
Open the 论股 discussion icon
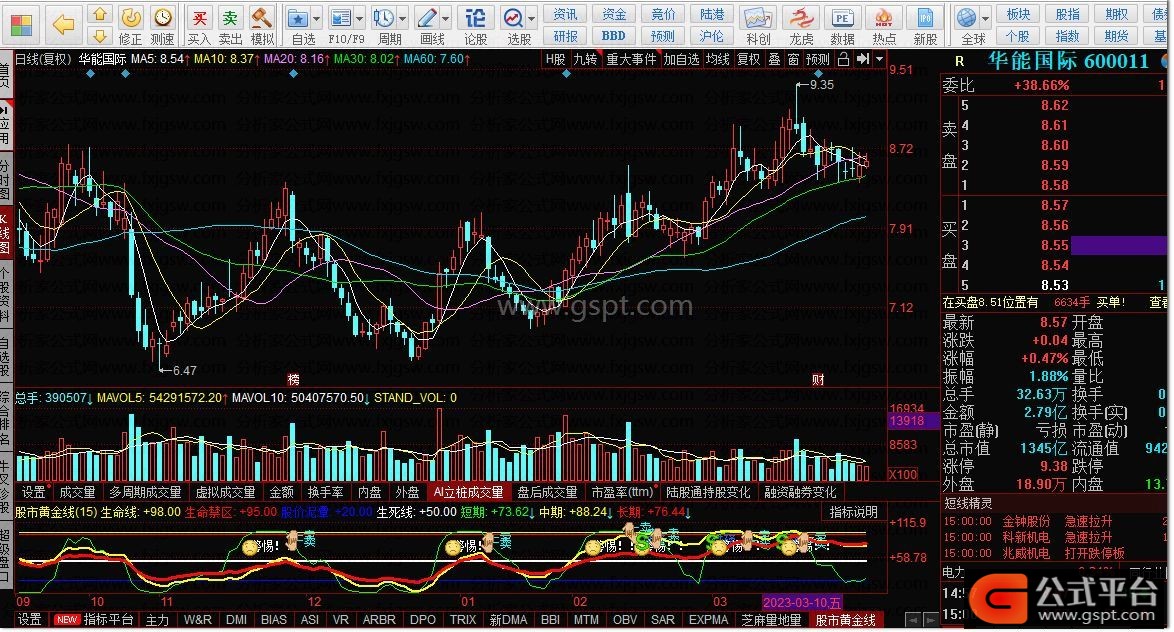tap(475, 18)
